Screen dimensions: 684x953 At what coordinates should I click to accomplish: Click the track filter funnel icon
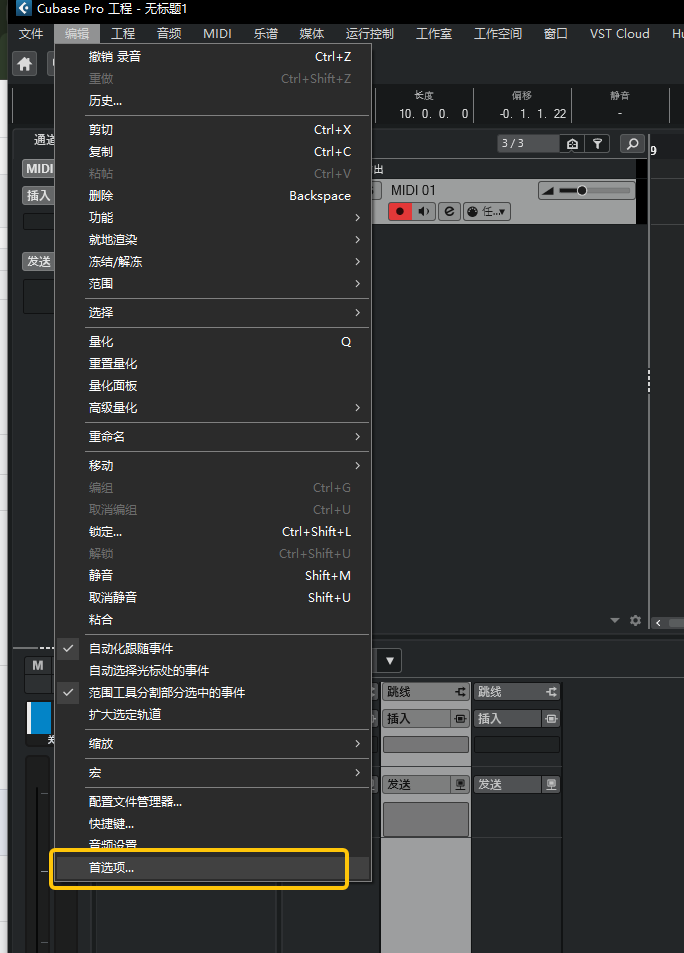coord(598,143)
